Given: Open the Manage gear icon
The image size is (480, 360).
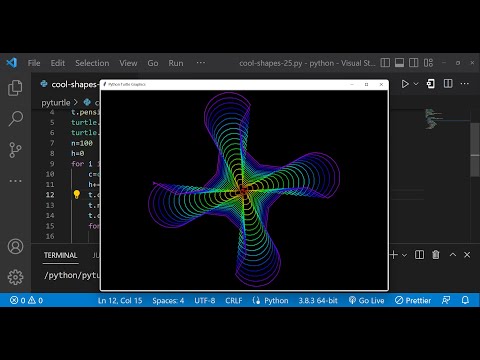Looking at the screenshot, I should click(15, 277).
